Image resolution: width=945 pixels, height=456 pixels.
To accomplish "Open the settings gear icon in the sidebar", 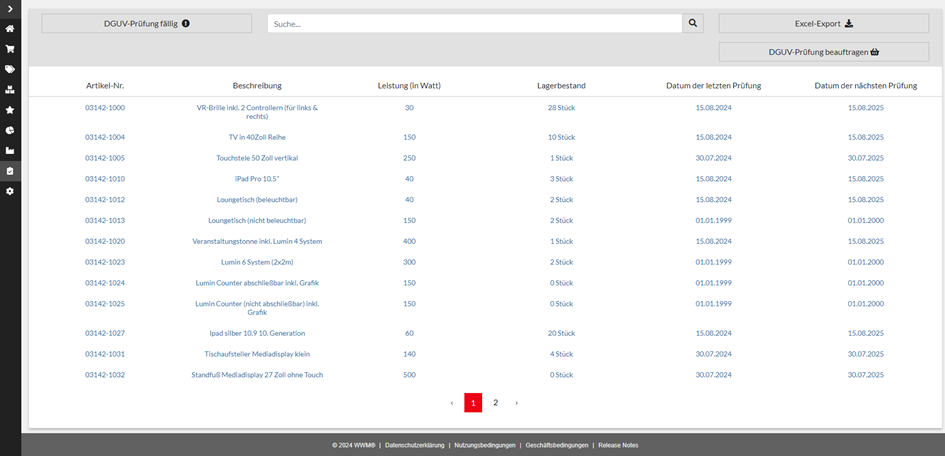I will pyautogui.click(x=10, y=191).
